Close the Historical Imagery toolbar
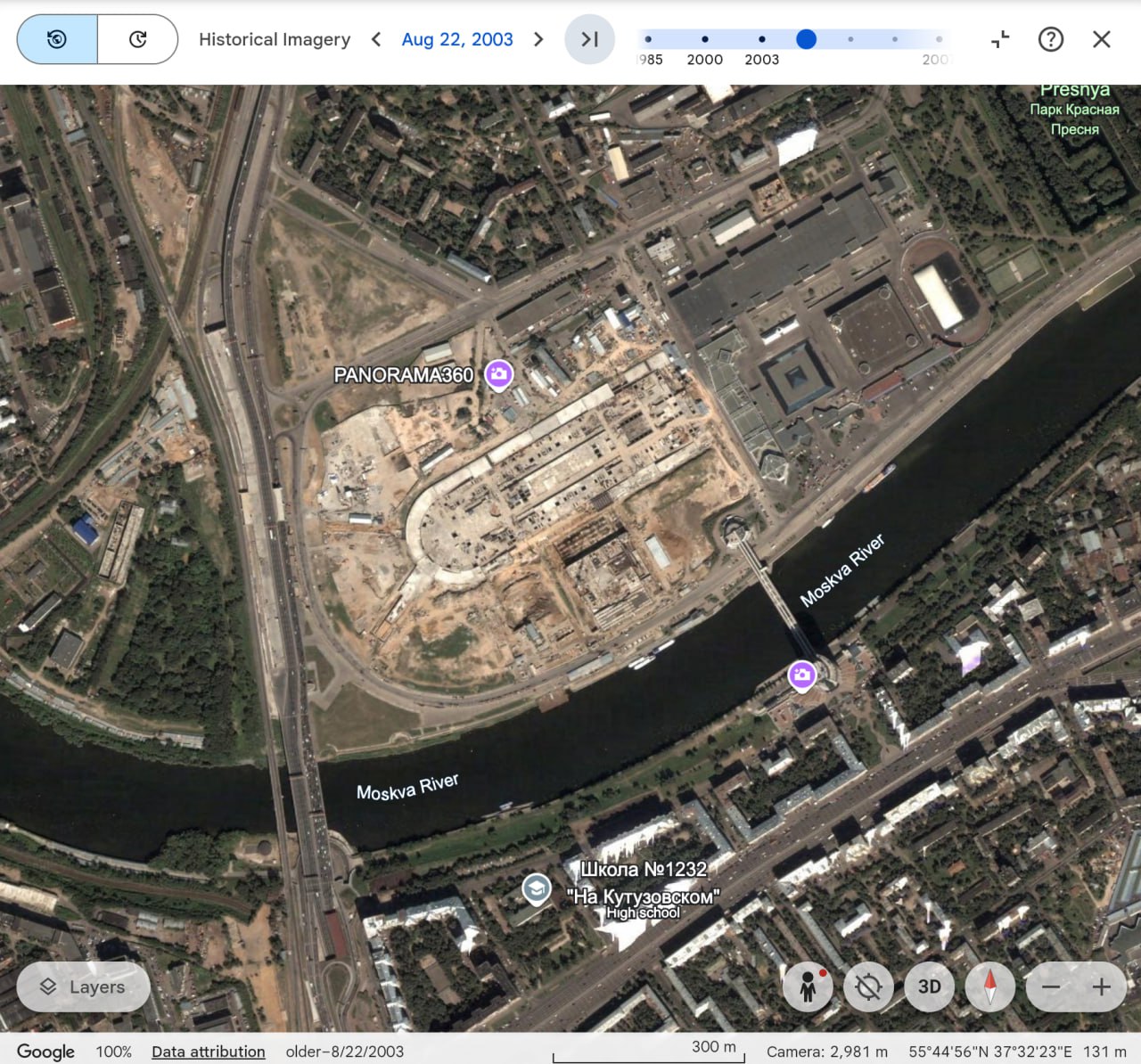 tap(1102, 39)
